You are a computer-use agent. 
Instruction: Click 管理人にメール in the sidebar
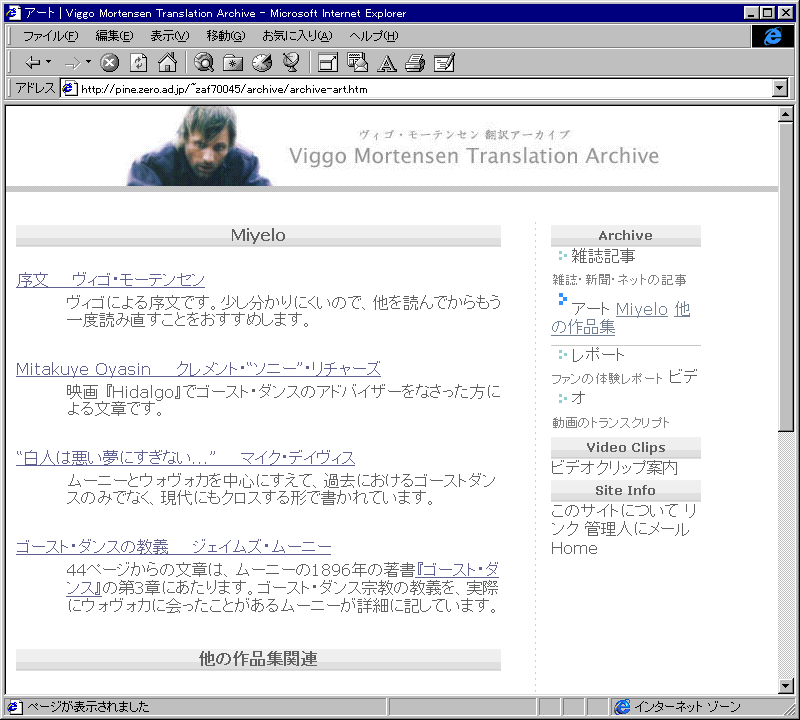(637, 529)
